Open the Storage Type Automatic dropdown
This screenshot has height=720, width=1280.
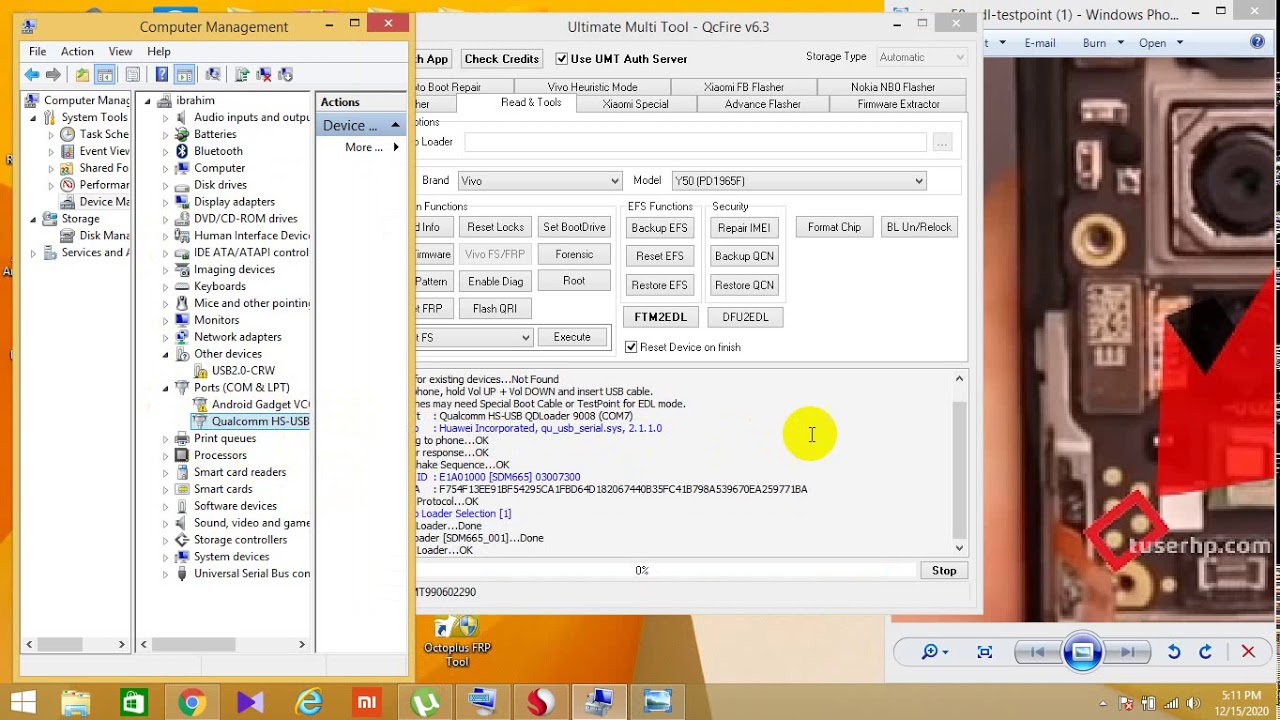(x=921, y=58)
